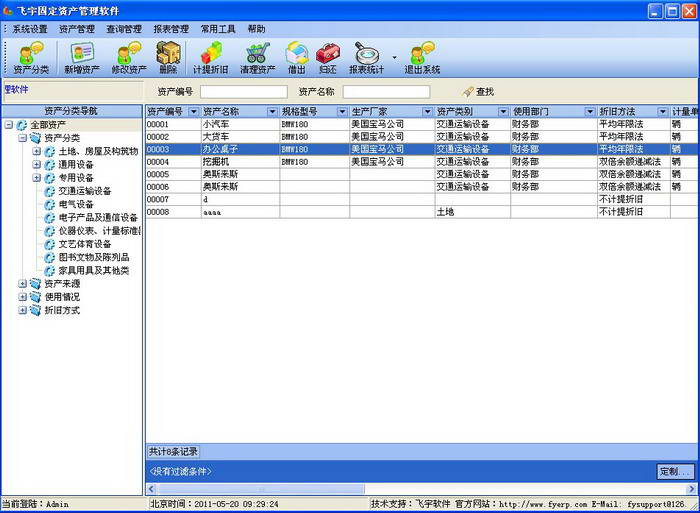
Task: Open 规格型号 column filter dropdown
Action: coord(342,112)
